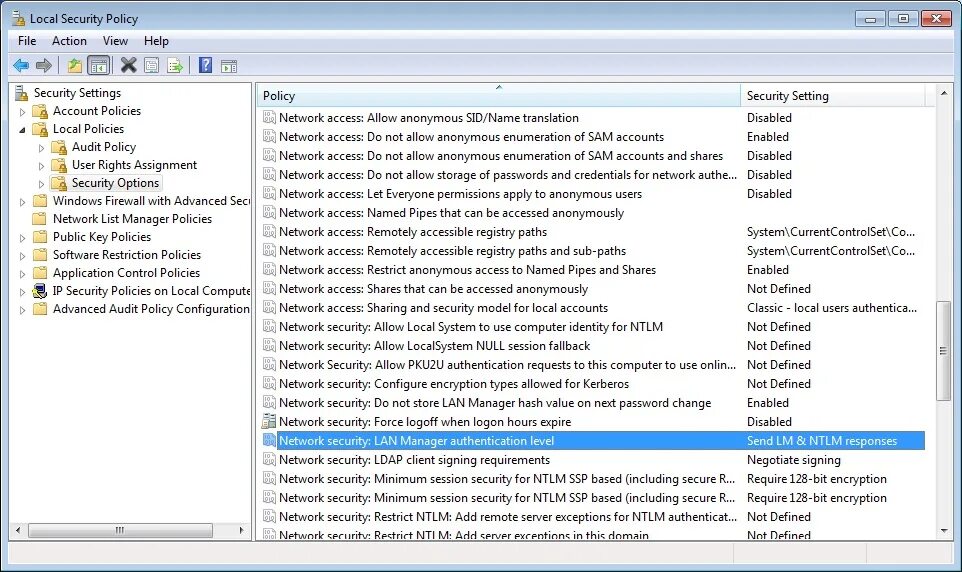This screenshot has width=962, height=572.
Task: Click the policy list vertical scrollbar thumb
Action: tap(944, 351)
